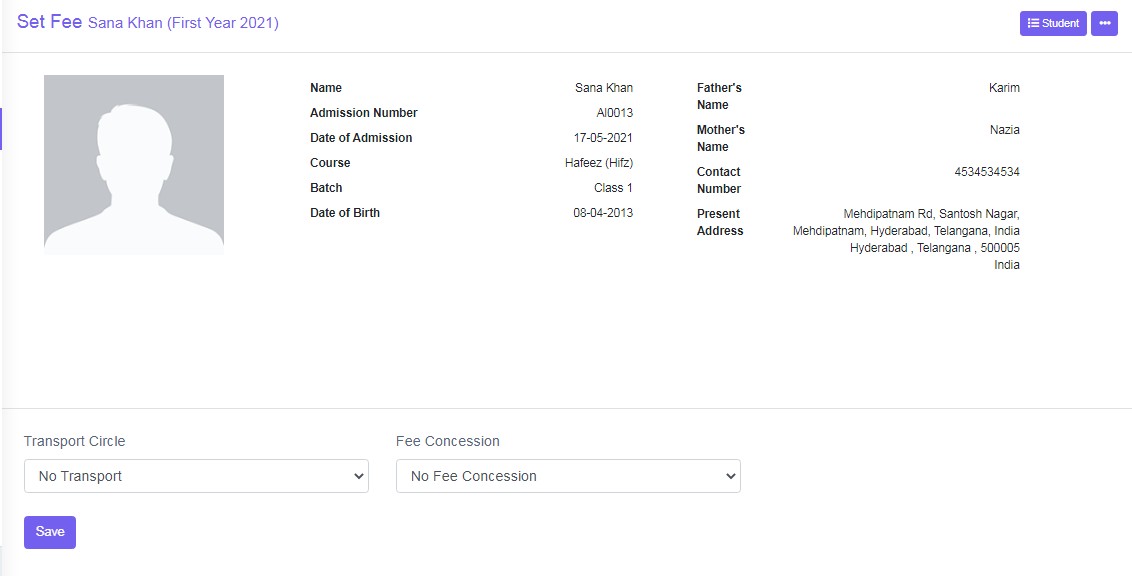Click date of admission 17-05-2021
This screenshot has width=1132, height=576.
pyautogui.click(x=603, y=138)
